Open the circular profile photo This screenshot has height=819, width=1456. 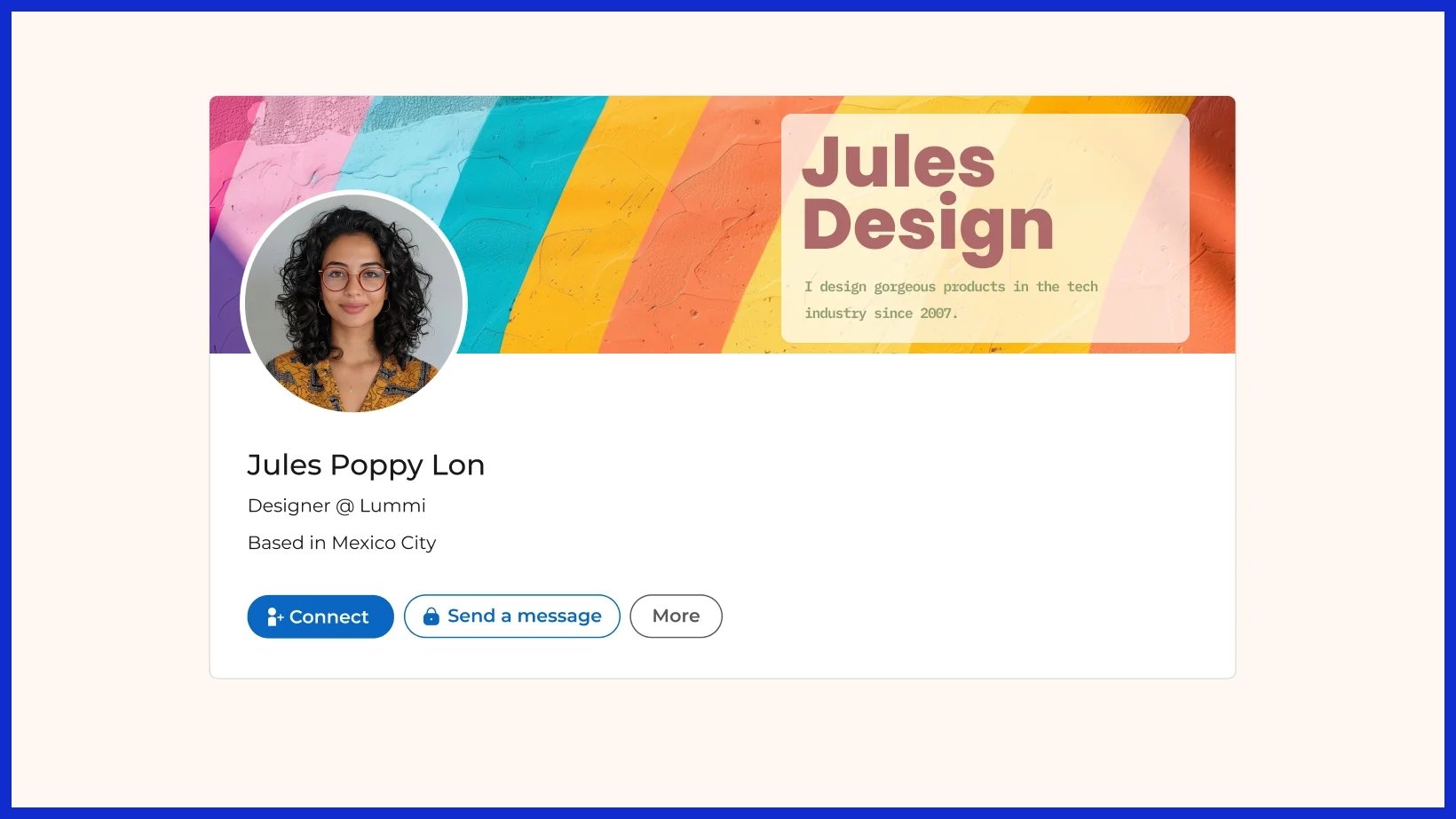point(354,303)
